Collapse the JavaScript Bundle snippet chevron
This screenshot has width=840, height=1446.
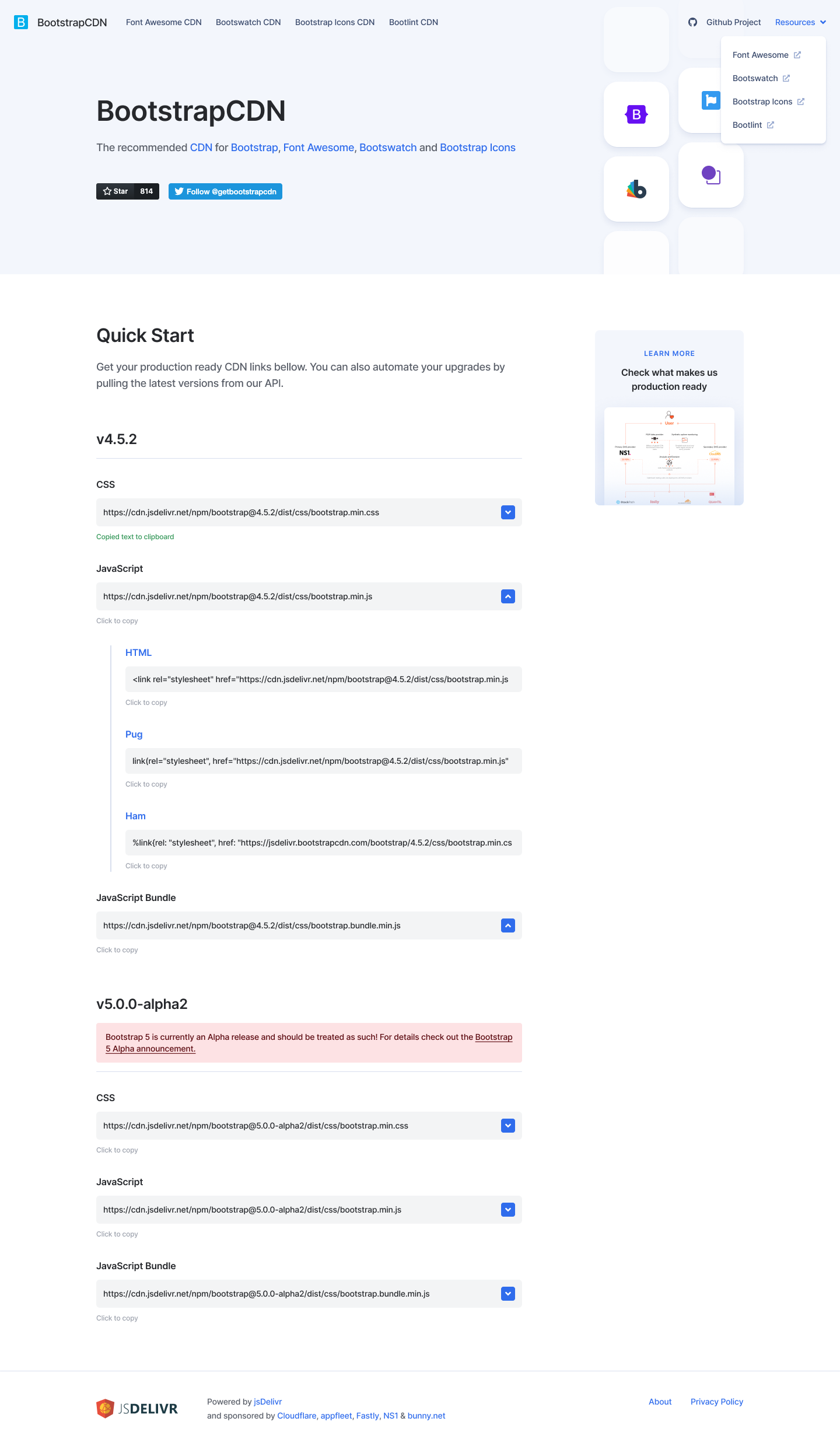(x=507, y=925)
